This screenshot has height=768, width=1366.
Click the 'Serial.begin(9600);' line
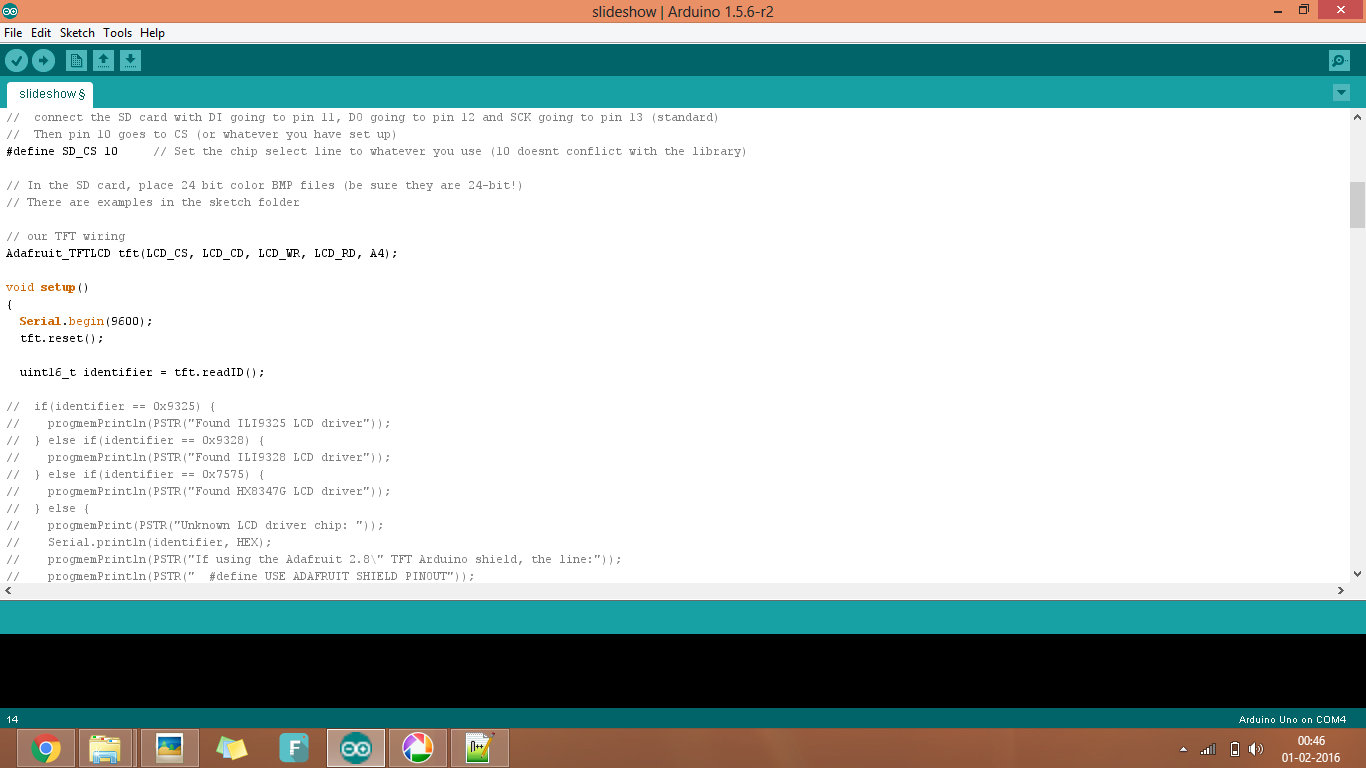tap(86, 321)
